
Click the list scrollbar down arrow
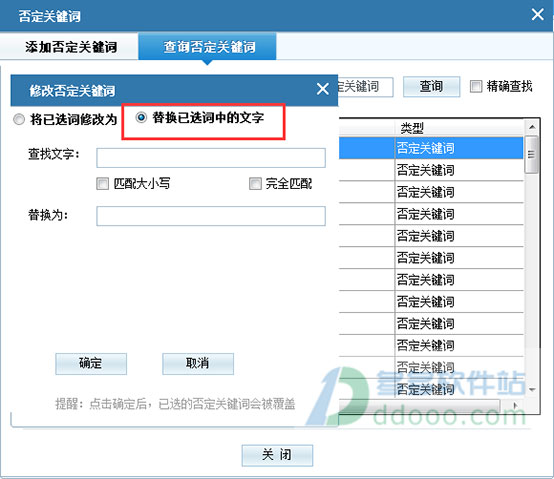click(x=532, y=390)
